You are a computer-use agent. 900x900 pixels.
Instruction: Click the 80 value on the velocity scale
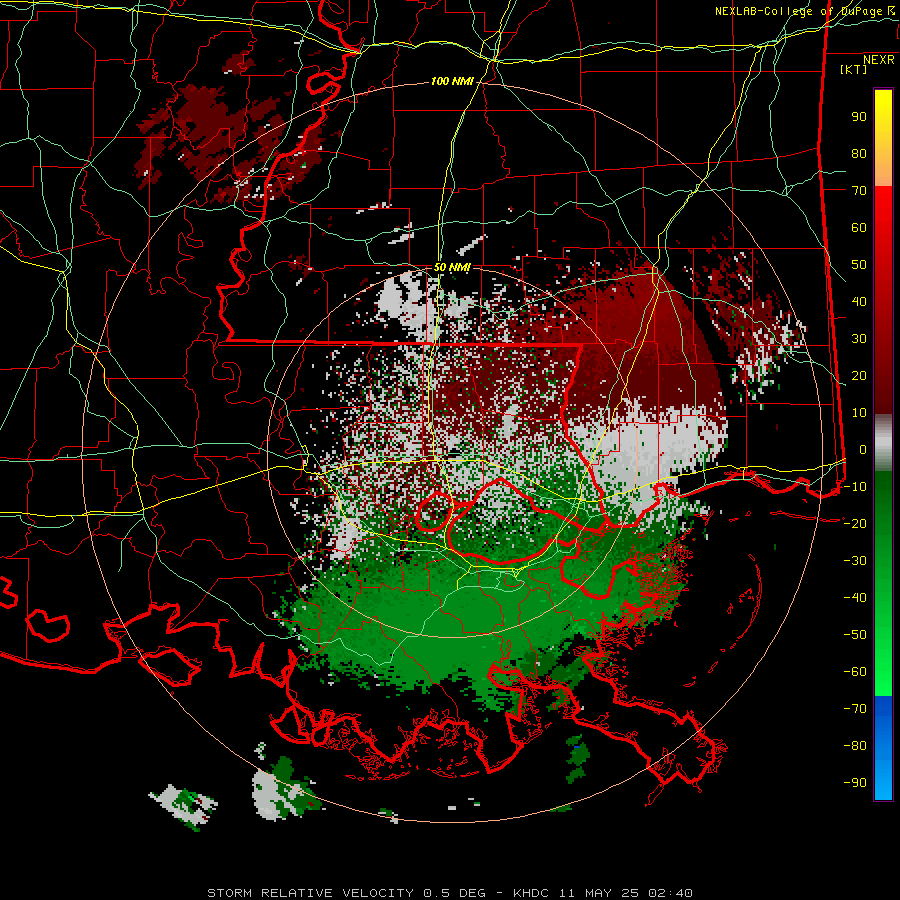tap(859, 153)
